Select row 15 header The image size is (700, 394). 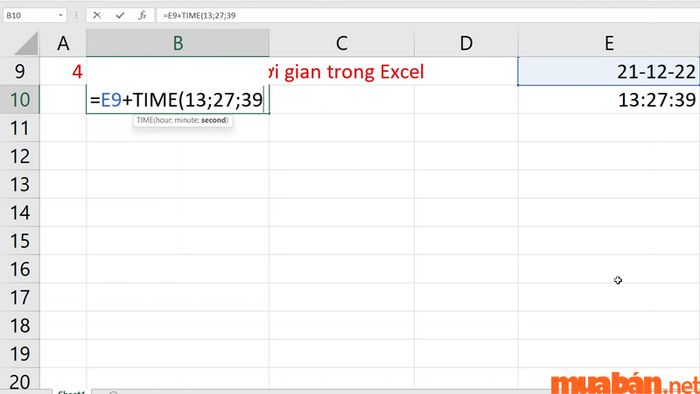(x=20, y=241)
